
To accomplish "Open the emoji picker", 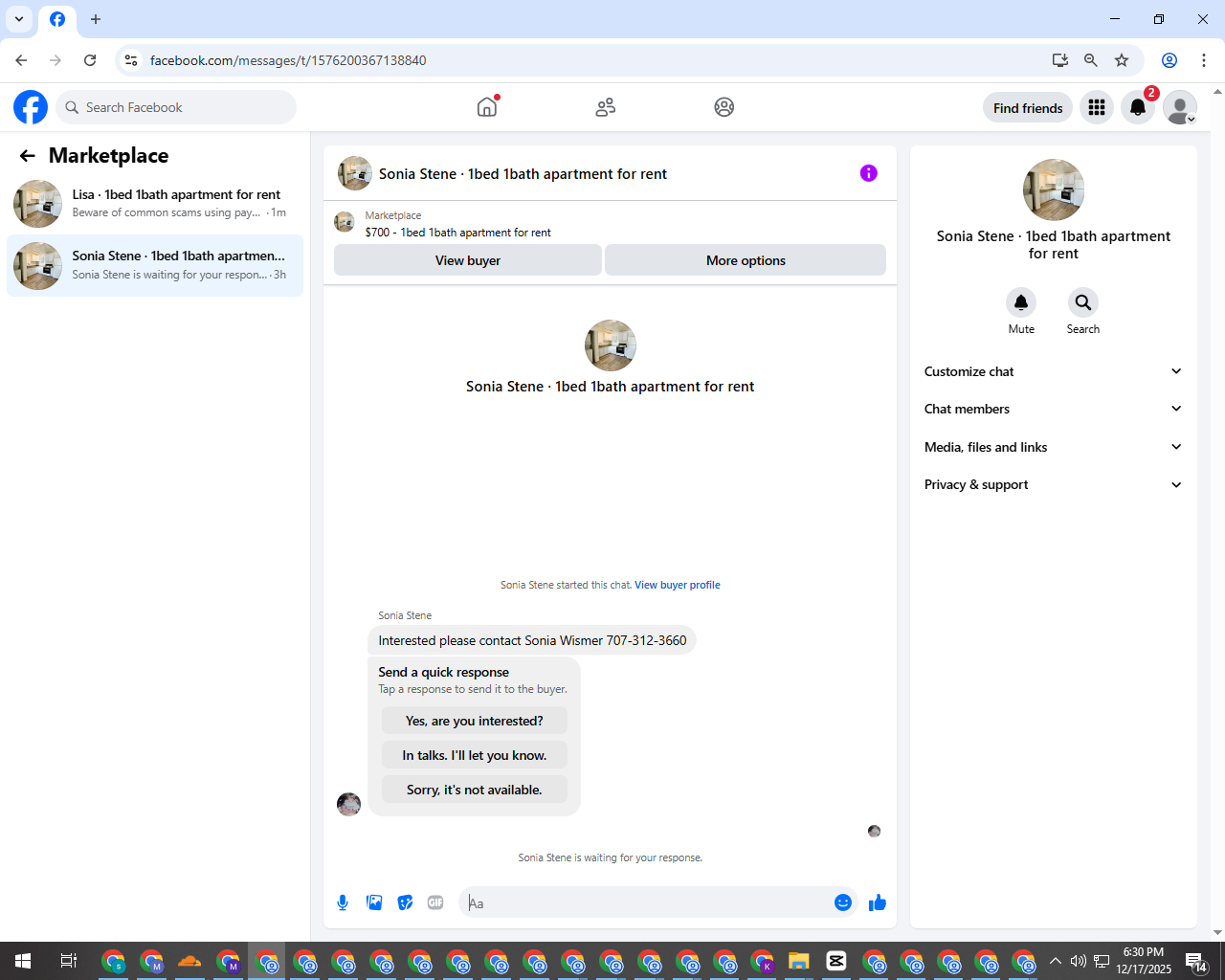I will point(843,902).
